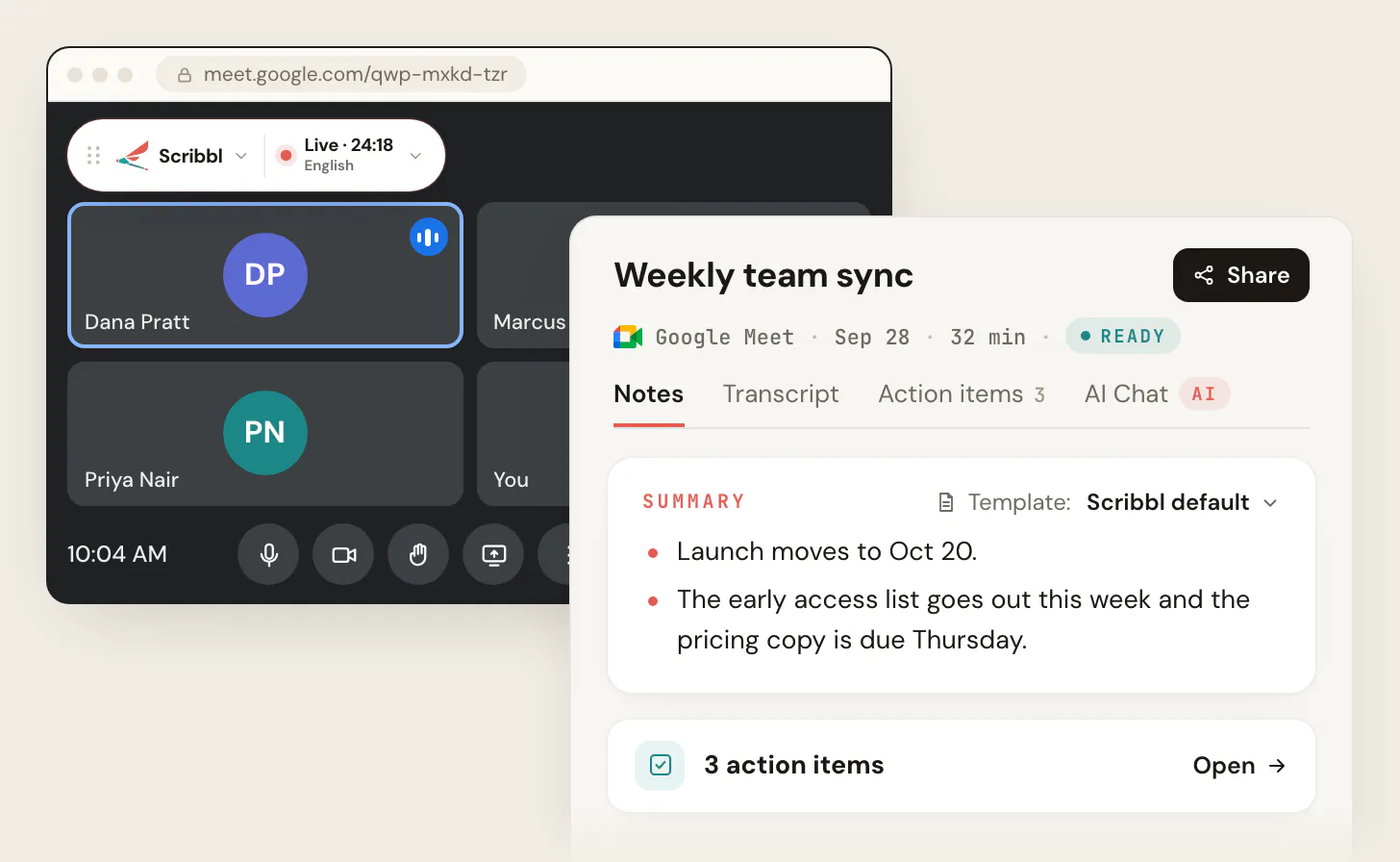This screenshot has height=862, width=1400.
Task: Switch to the Notes tab
Action: click(x=649, y=394)
